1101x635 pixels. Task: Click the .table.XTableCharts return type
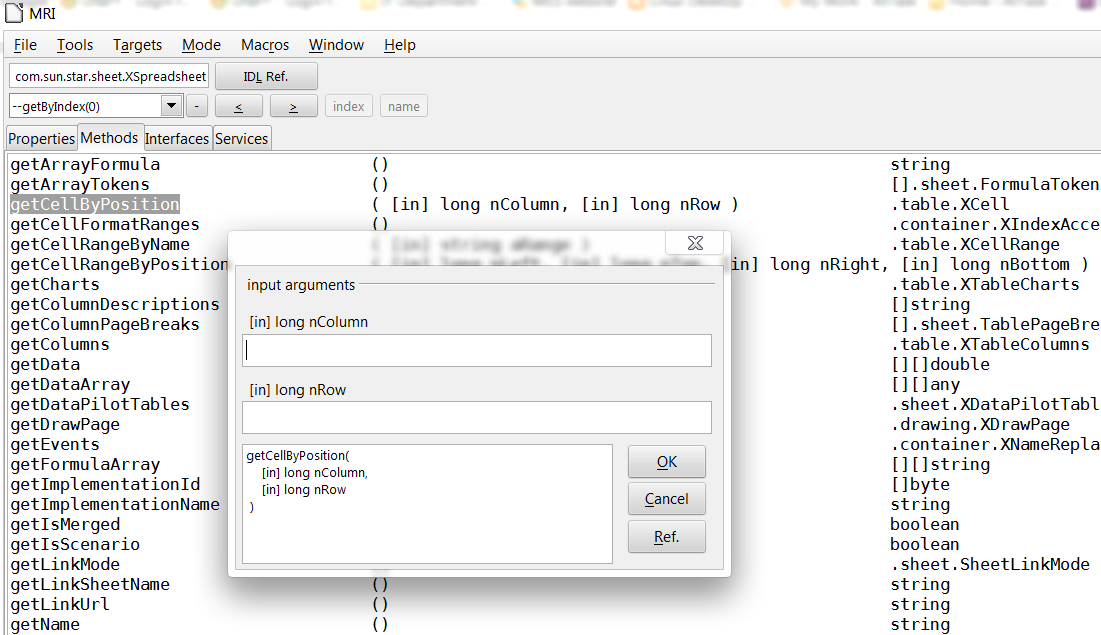(985, 284)
